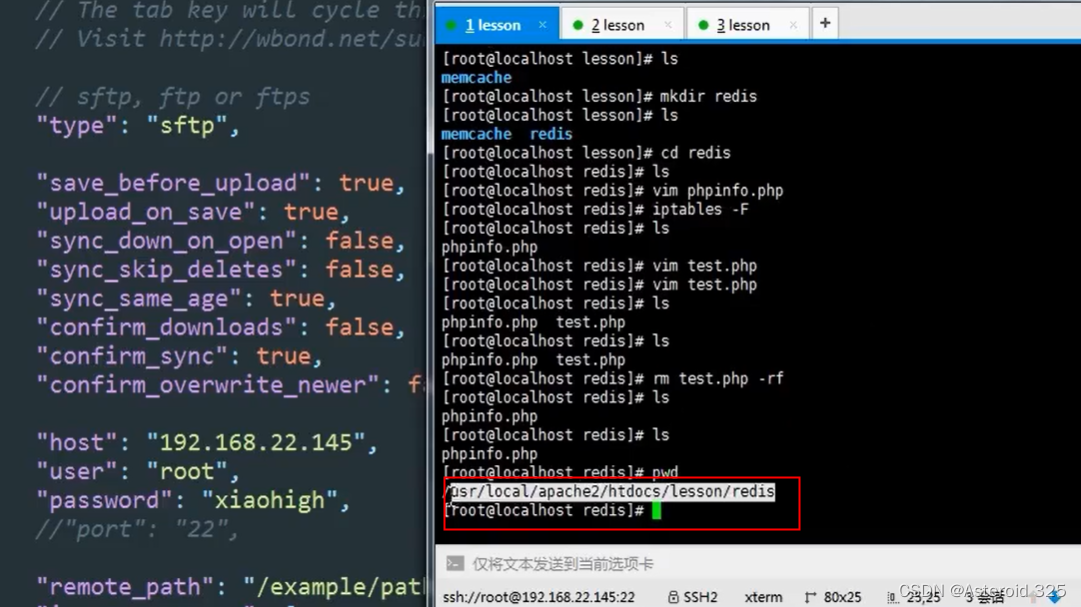1081x607 pixels.
Task: Click the user value "root"
Action: point(187,471)
